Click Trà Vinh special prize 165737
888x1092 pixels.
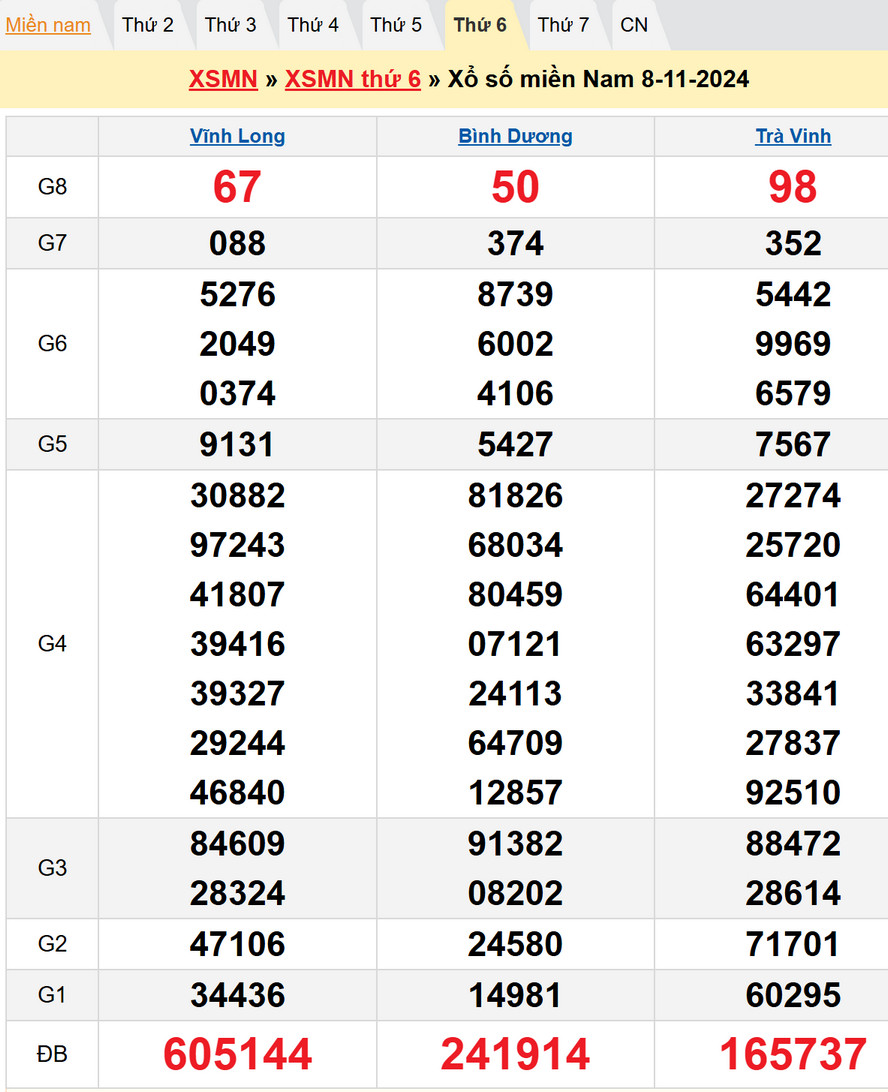pos(793,1054)
